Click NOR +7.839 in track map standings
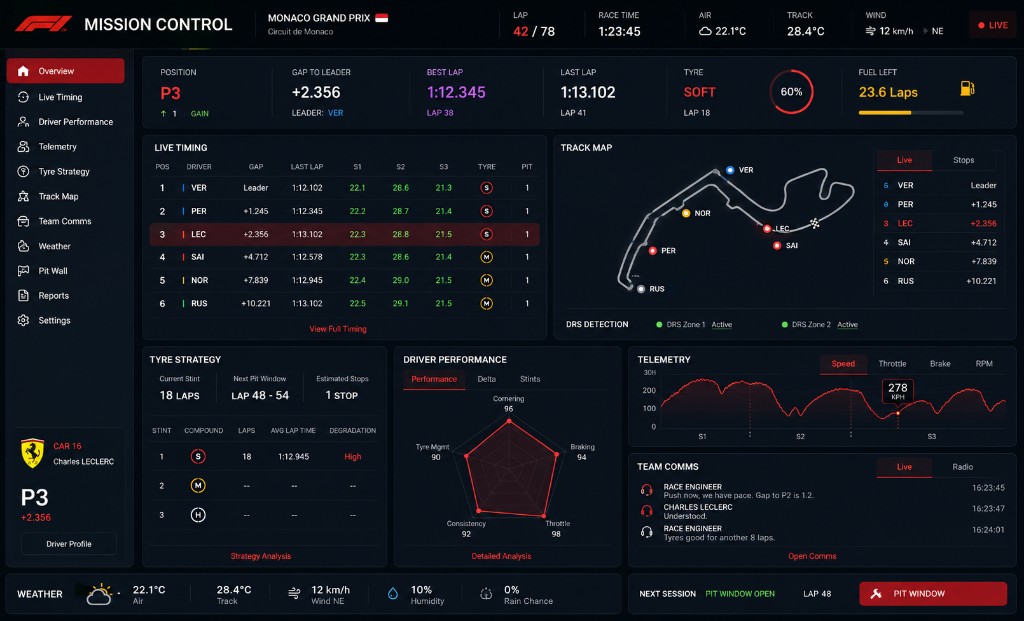 pyautogui.click(x=940, y=261)
